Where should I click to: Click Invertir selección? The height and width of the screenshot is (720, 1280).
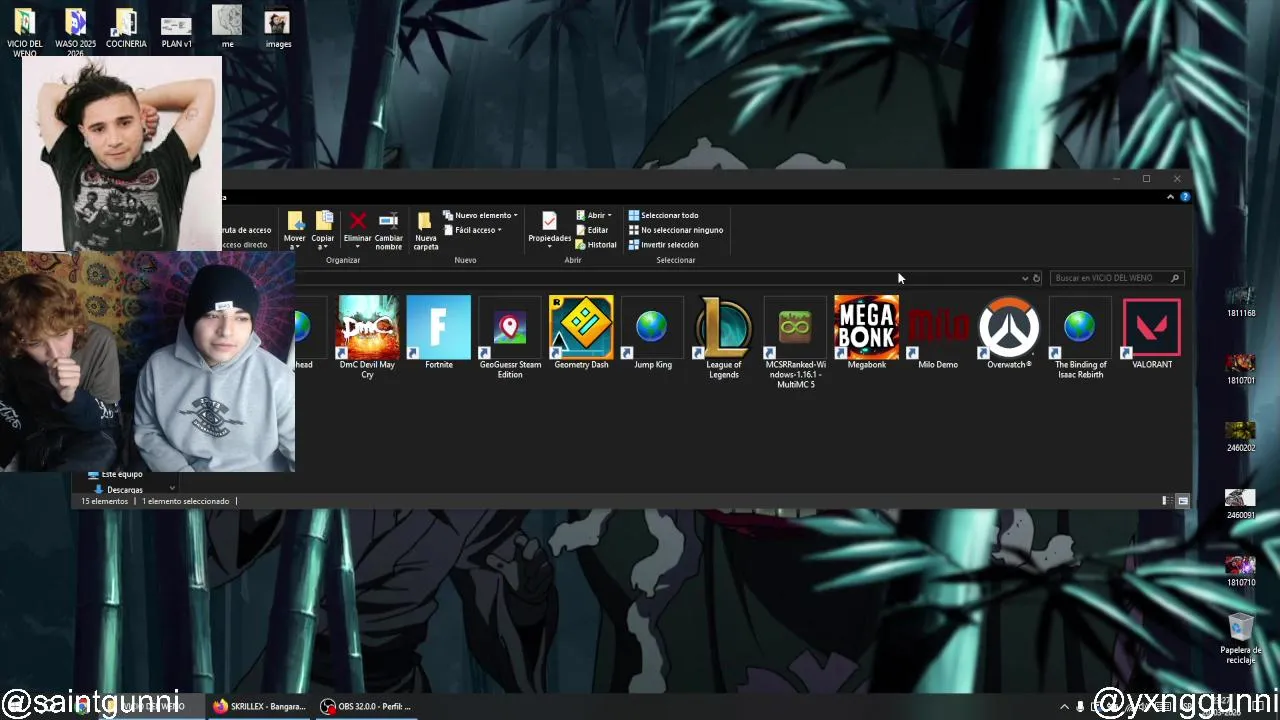(663, 245)
